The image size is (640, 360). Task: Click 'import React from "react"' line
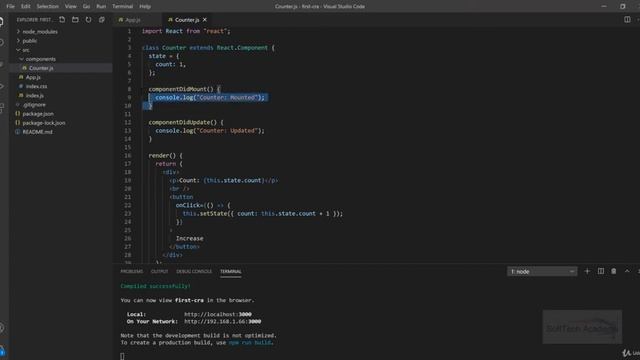[x=186, y=31]
